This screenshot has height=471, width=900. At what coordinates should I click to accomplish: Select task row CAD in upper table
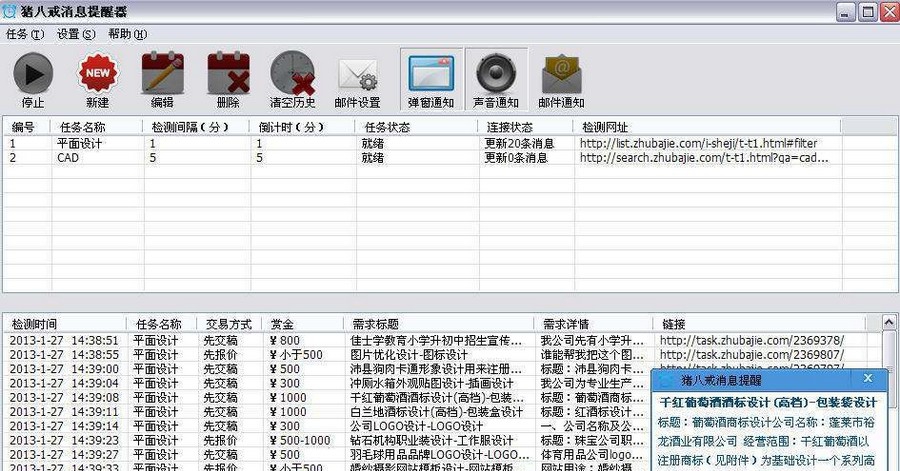point(422,158)
